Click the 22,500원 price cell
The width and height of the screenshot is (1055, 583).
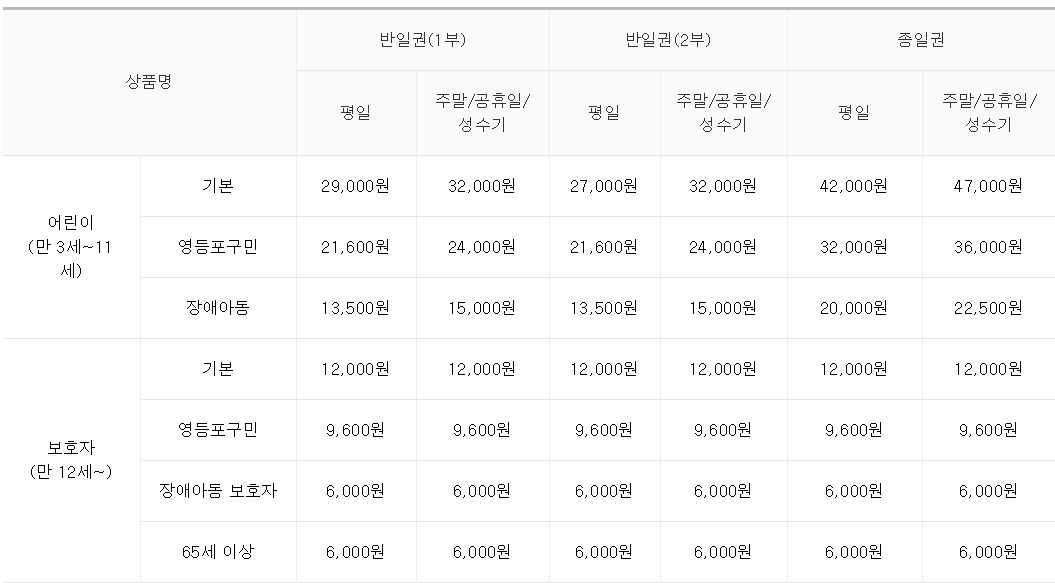point(988,308)
